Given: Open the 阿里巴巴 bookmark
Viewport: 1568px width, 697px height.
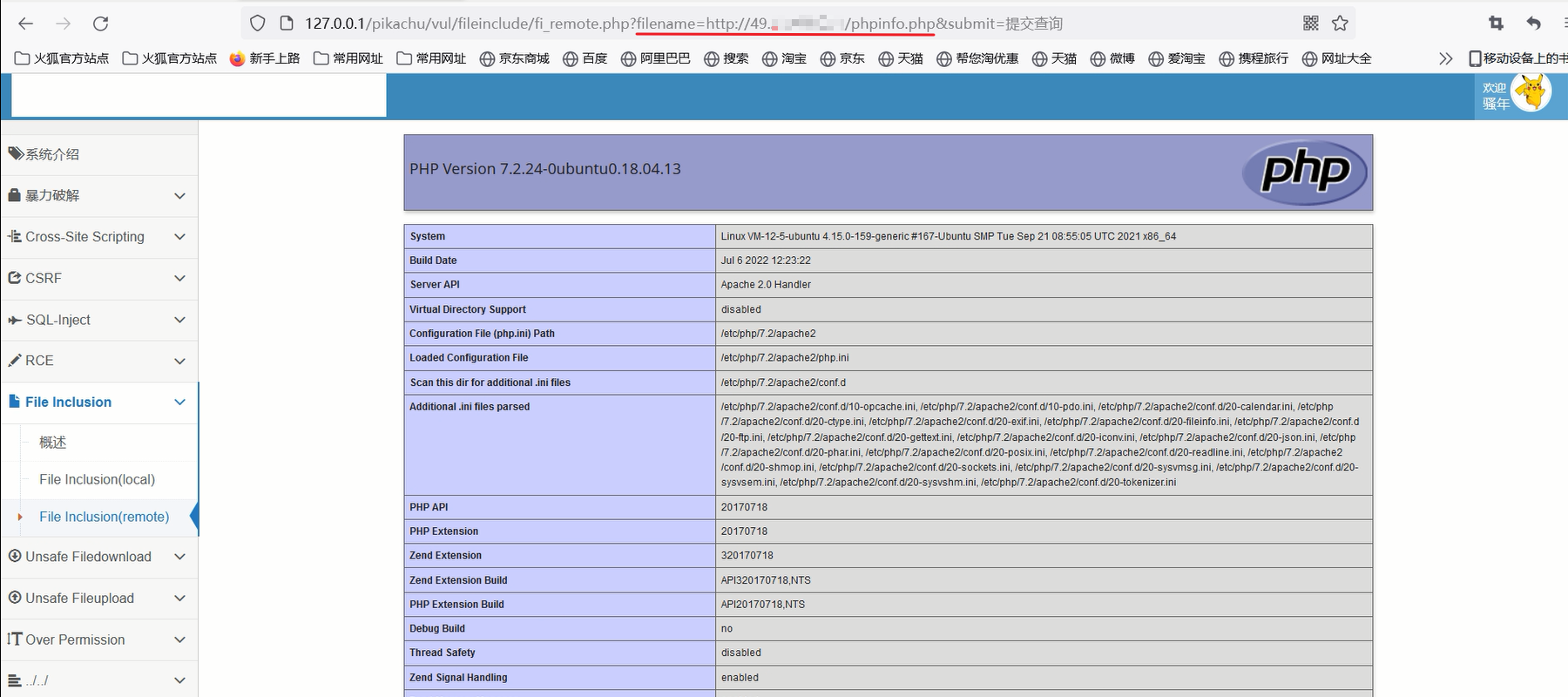Looking at the screenshot, I should click(x=655, y=58).
